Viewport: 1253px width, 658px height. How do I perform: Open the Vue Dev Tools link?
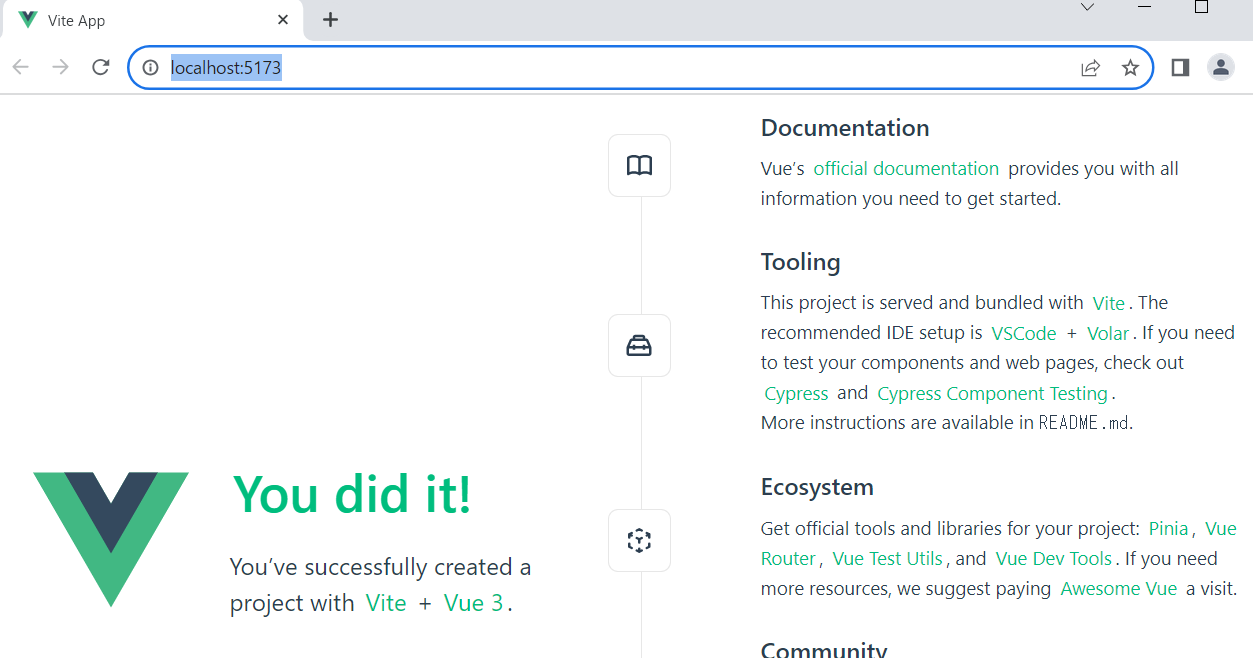tap(1053, 558)
